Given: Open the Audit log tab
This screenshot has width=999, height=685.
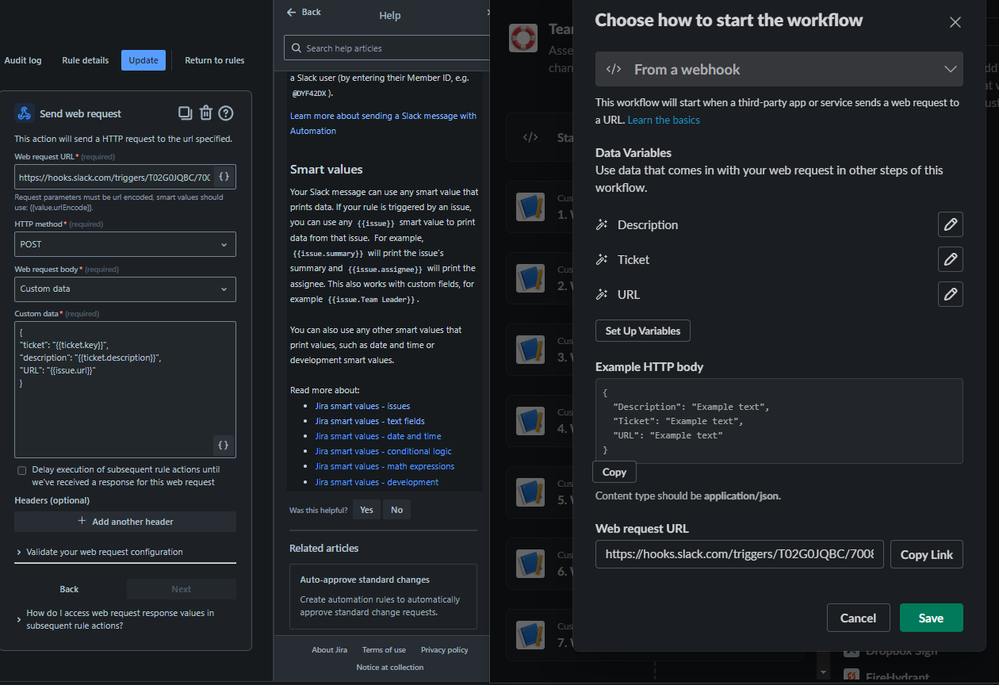Looking at the screenshot, I should tap(23, 60).
